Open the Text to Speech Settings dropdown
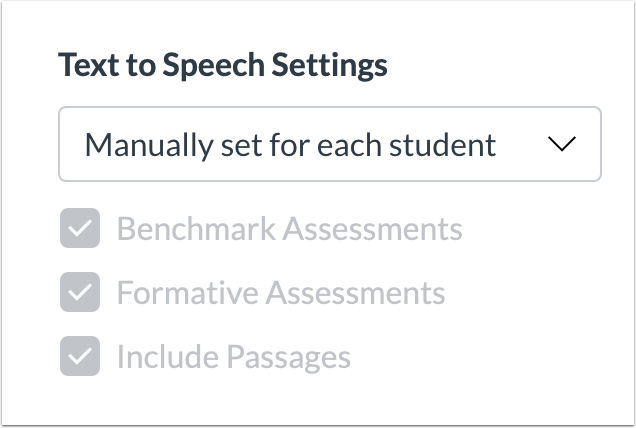The height and width of the screenshot is (428, 636). click(330, 144)
